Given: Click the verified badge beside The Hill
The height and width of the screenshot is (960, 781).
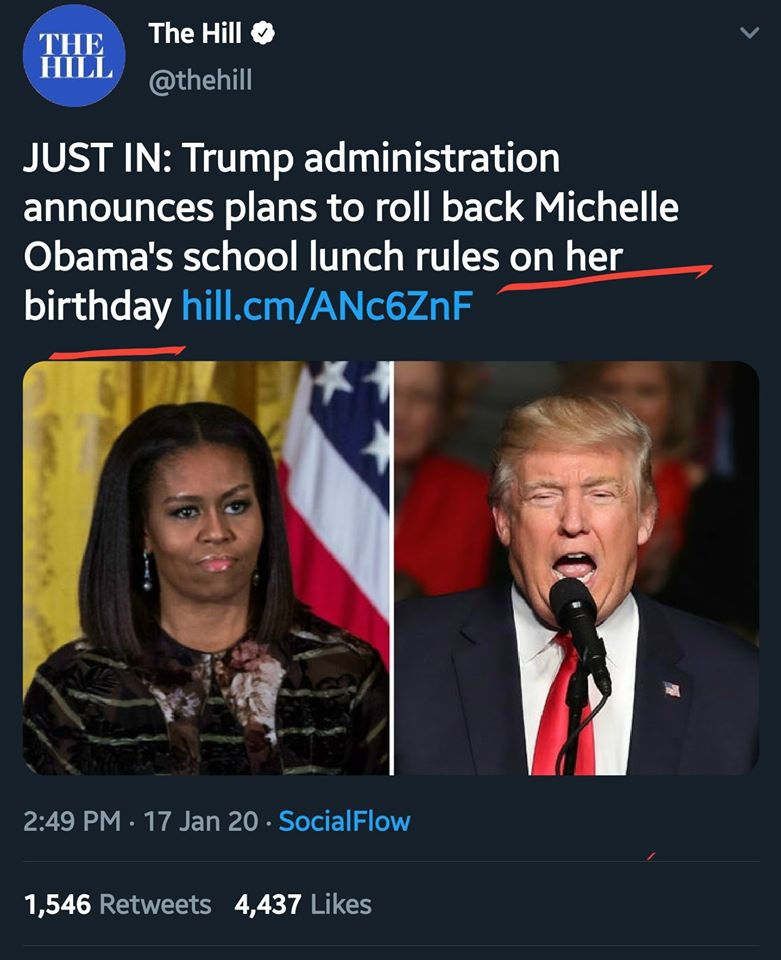Looking at the screenshot, I should (x=263, y=34).
